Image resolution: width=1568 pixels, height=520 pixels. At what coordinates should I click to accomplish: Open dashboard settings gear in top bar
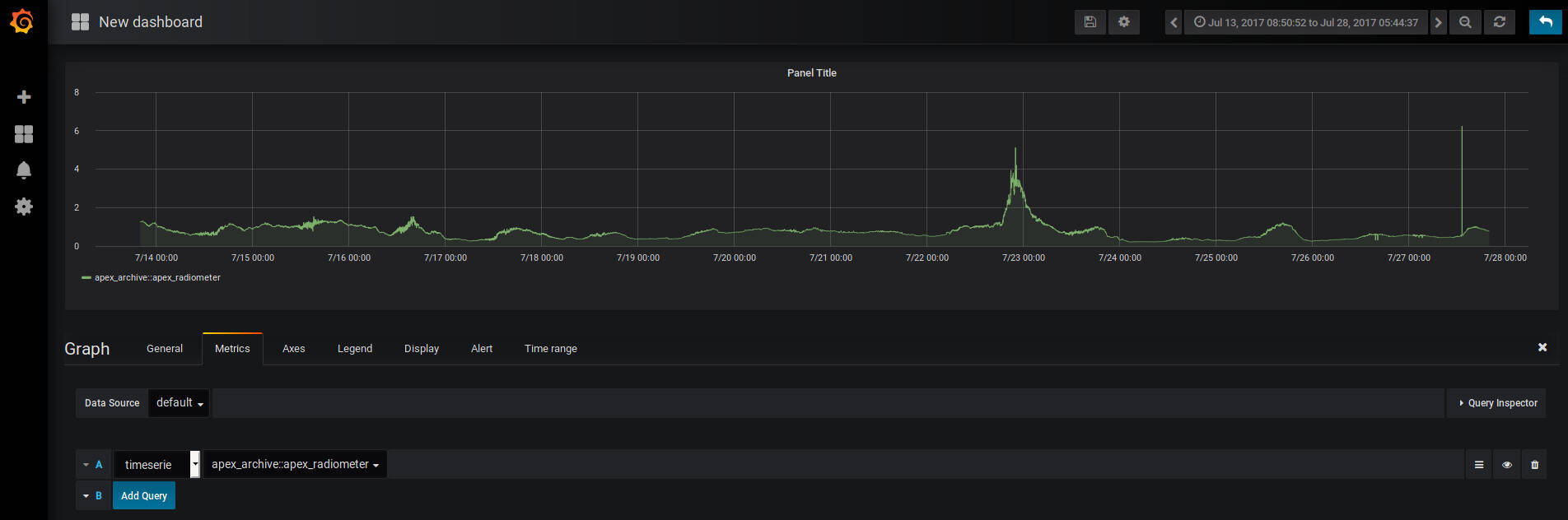(x=1124, y=22)
